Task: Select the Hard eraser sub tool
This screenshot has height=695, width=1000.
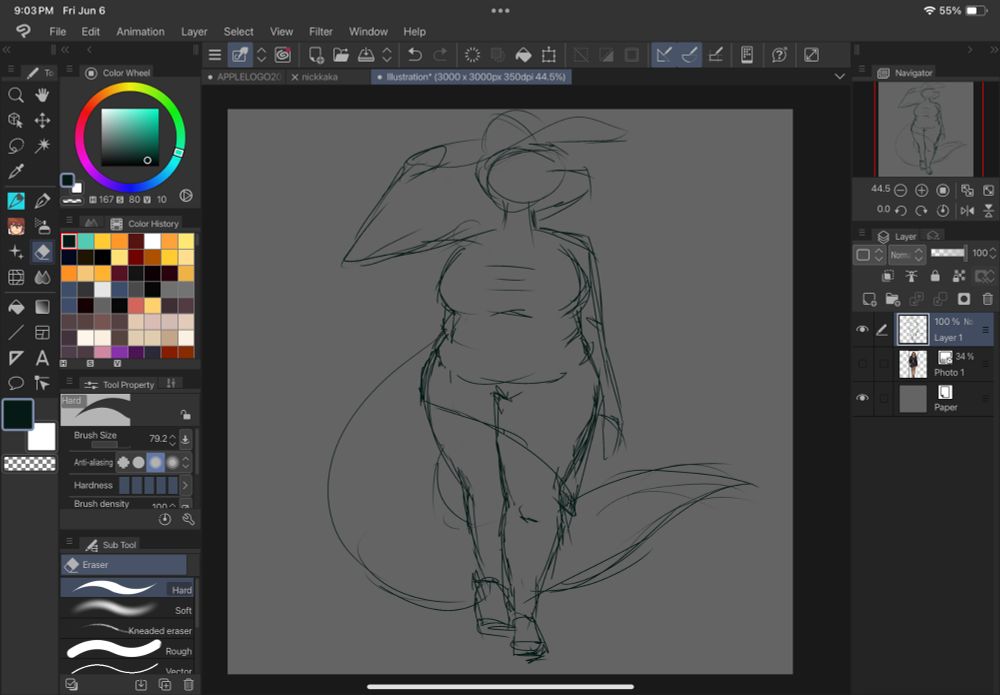Action: [128, 588]
